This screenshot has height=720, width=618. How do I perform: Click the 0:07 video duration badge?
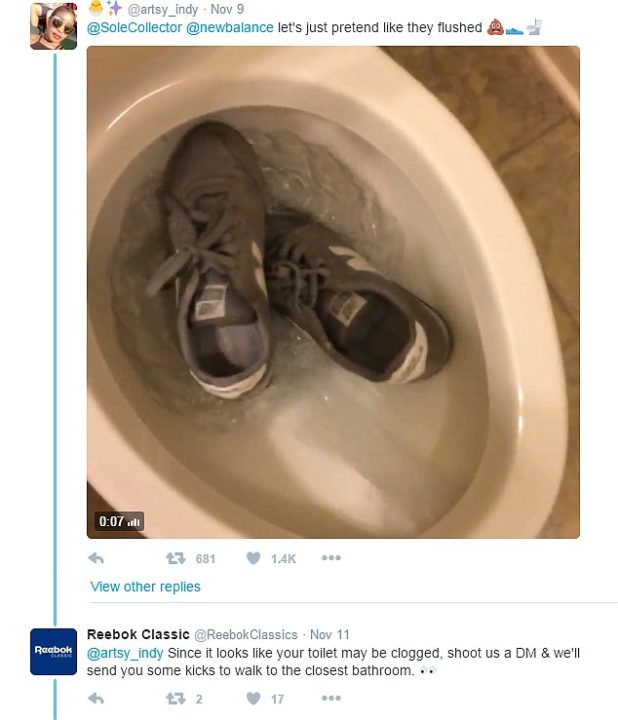(119, 522)
